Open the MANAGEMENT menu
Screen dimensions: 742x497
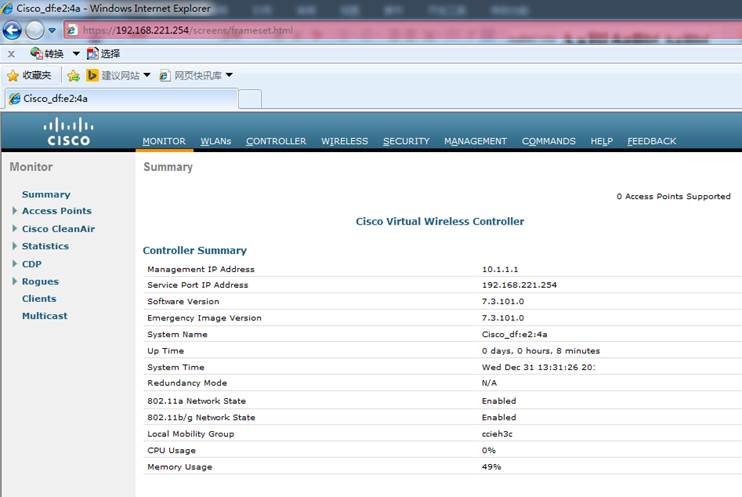(x=475, y=141)
